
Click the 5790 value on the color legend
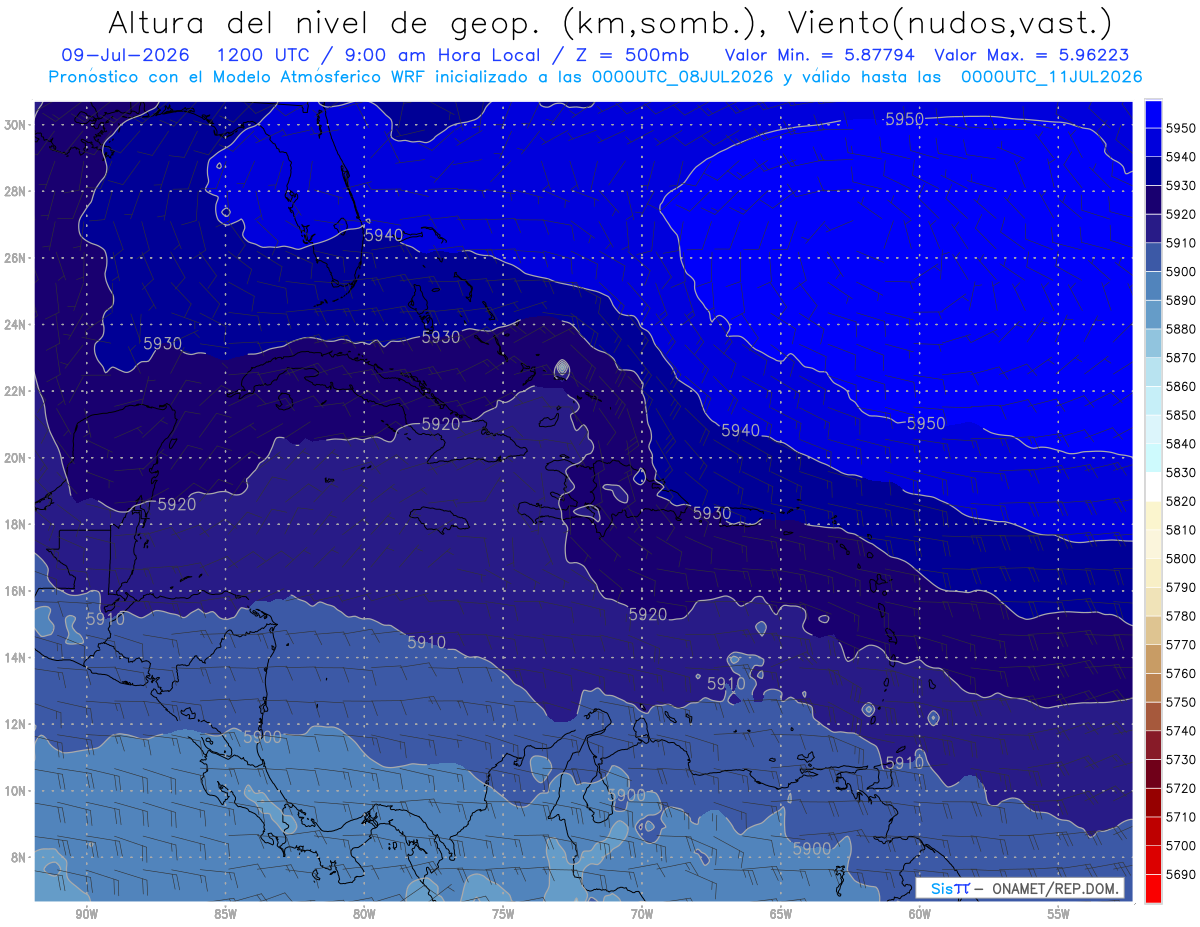point(1181,587)
